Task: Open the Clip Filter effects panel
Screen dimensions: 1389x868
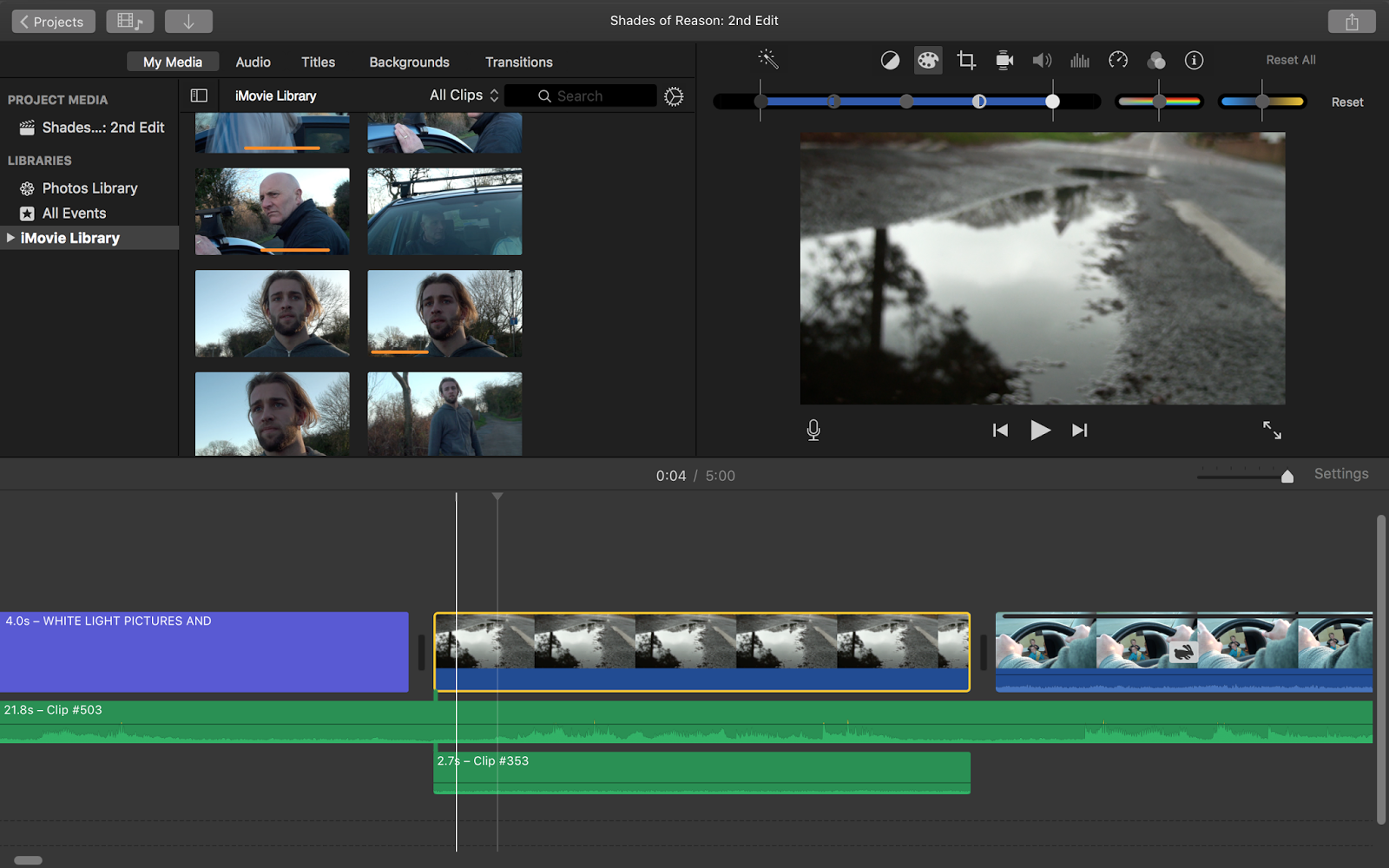Action: pyautogui.click(x=1156, y=60)
